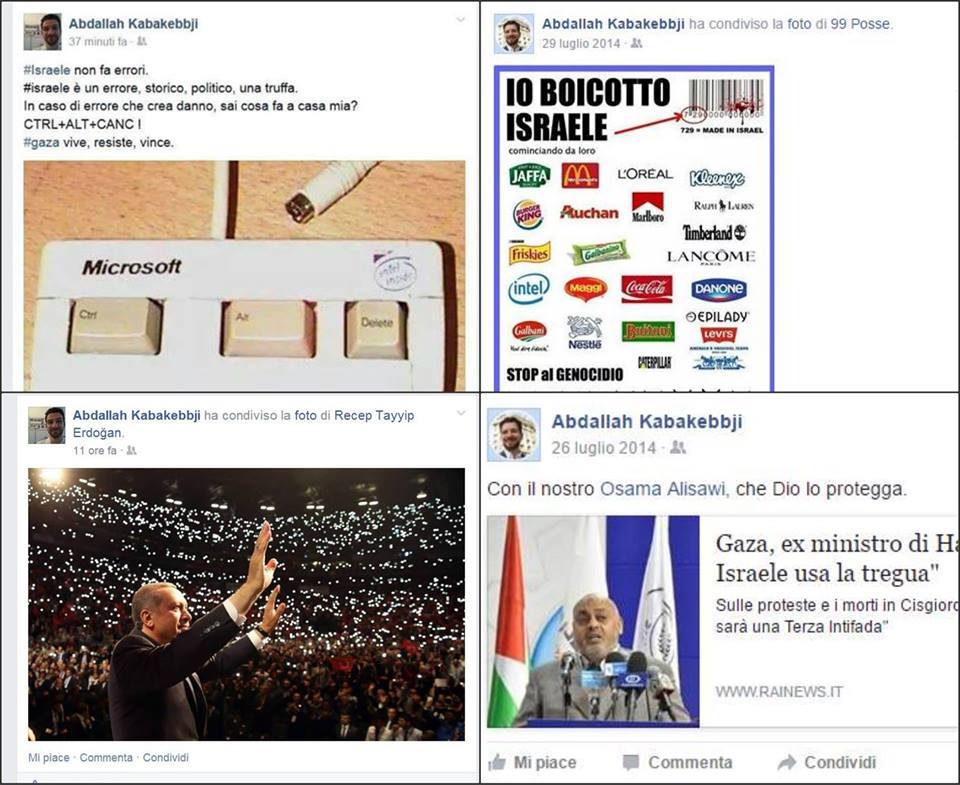Image resolution: width=960 pixels, height=785 pixels.
Task: Click the Condividi share arrow icon
Action: (x=786, y=762)
